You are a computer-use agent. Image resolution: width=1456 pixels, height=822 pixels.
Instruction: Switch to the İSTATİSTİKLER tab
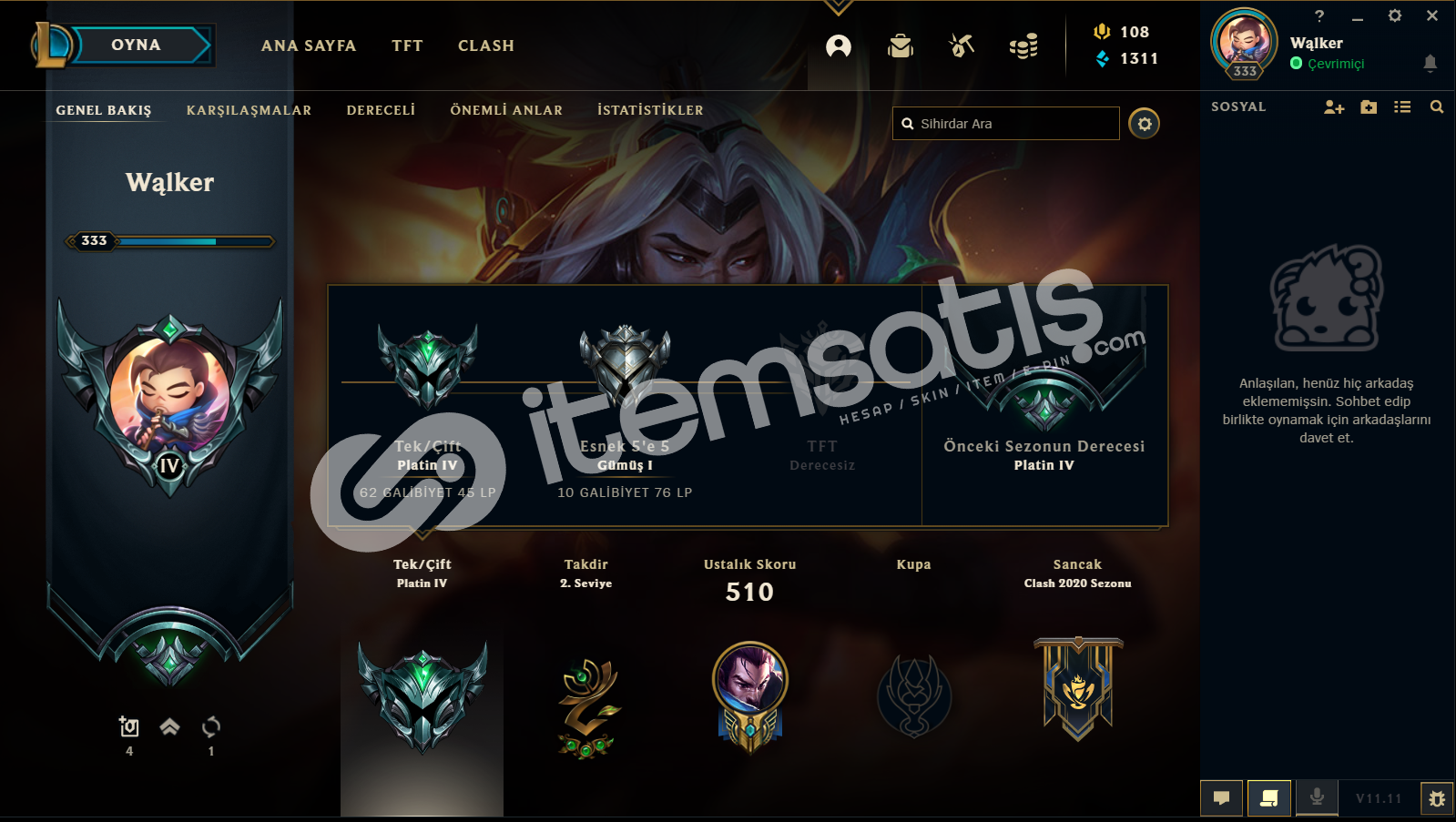click(650, 110)
